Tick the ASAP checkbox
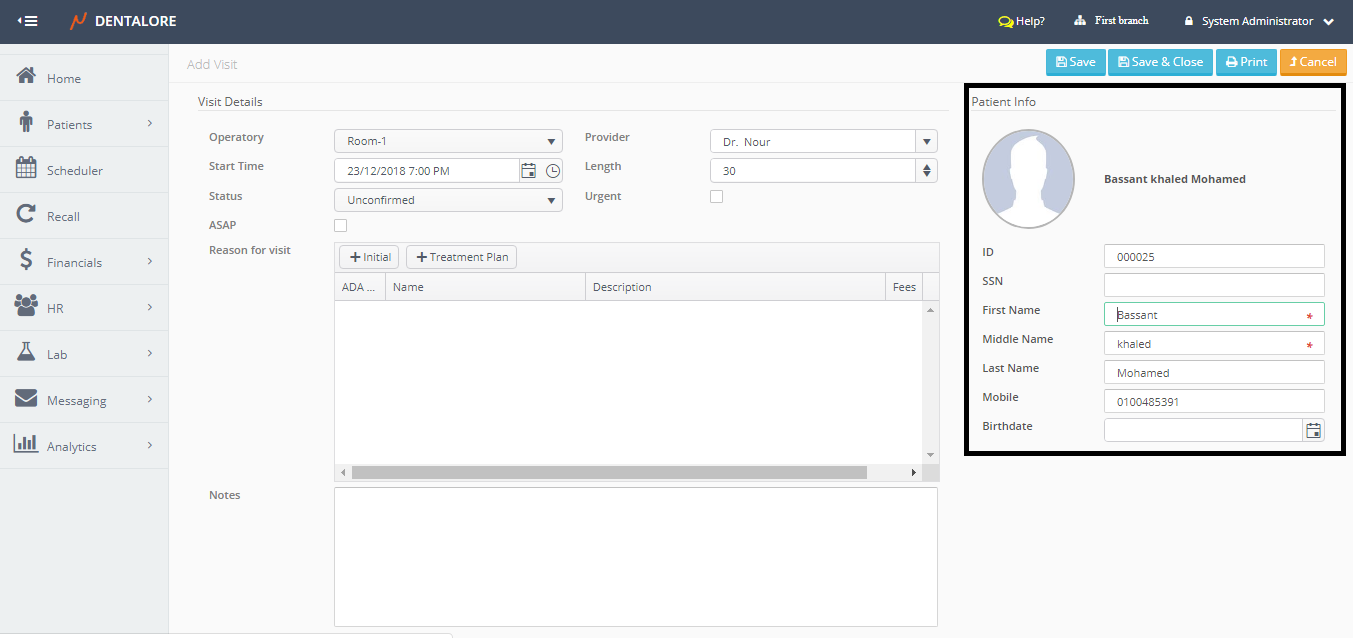The width and height of the screenshot is (1353, 638). [x=341, y=226]
